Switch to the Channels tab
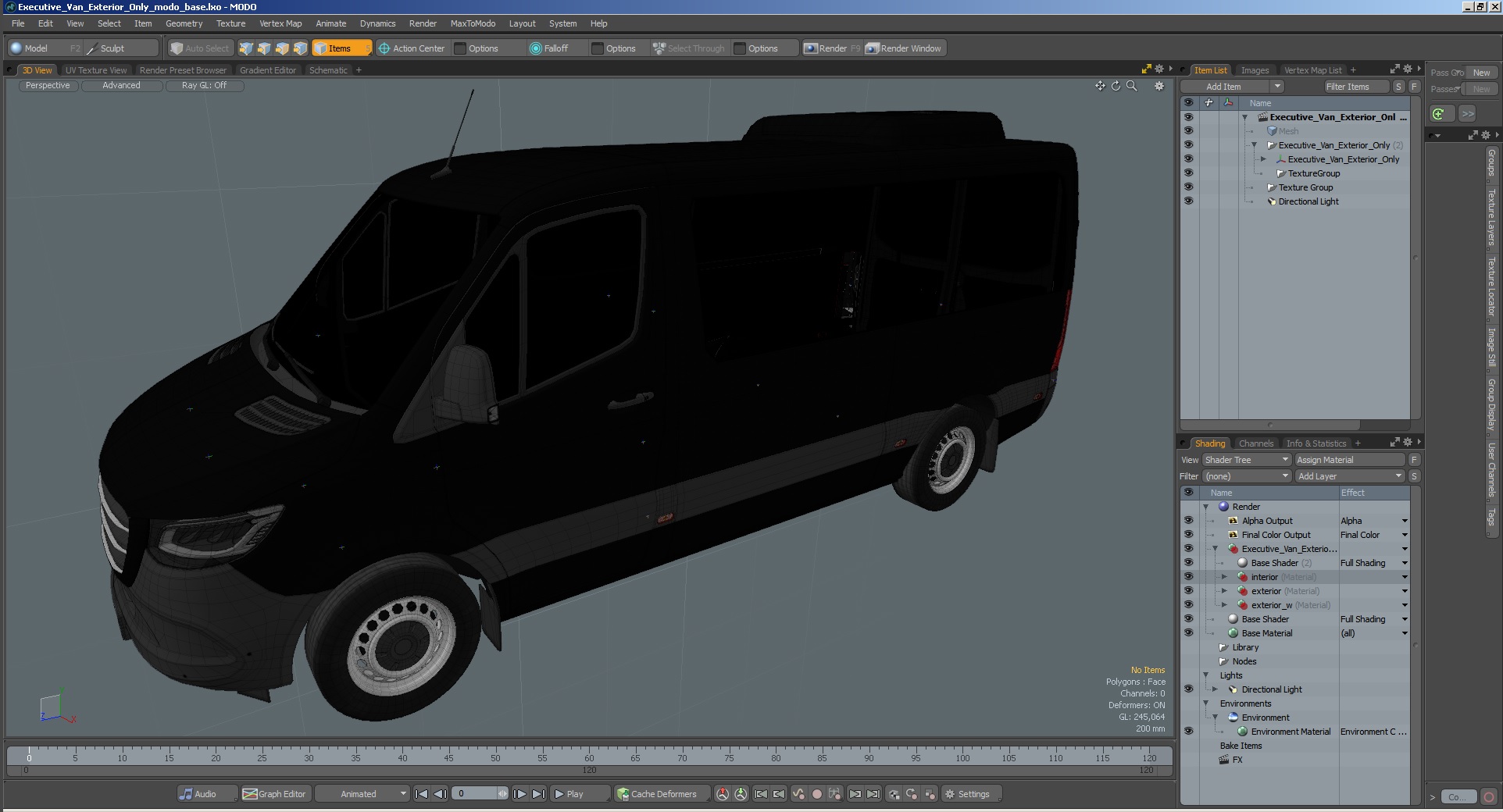Viewport: 1503px width, 812px height. 1256,443
